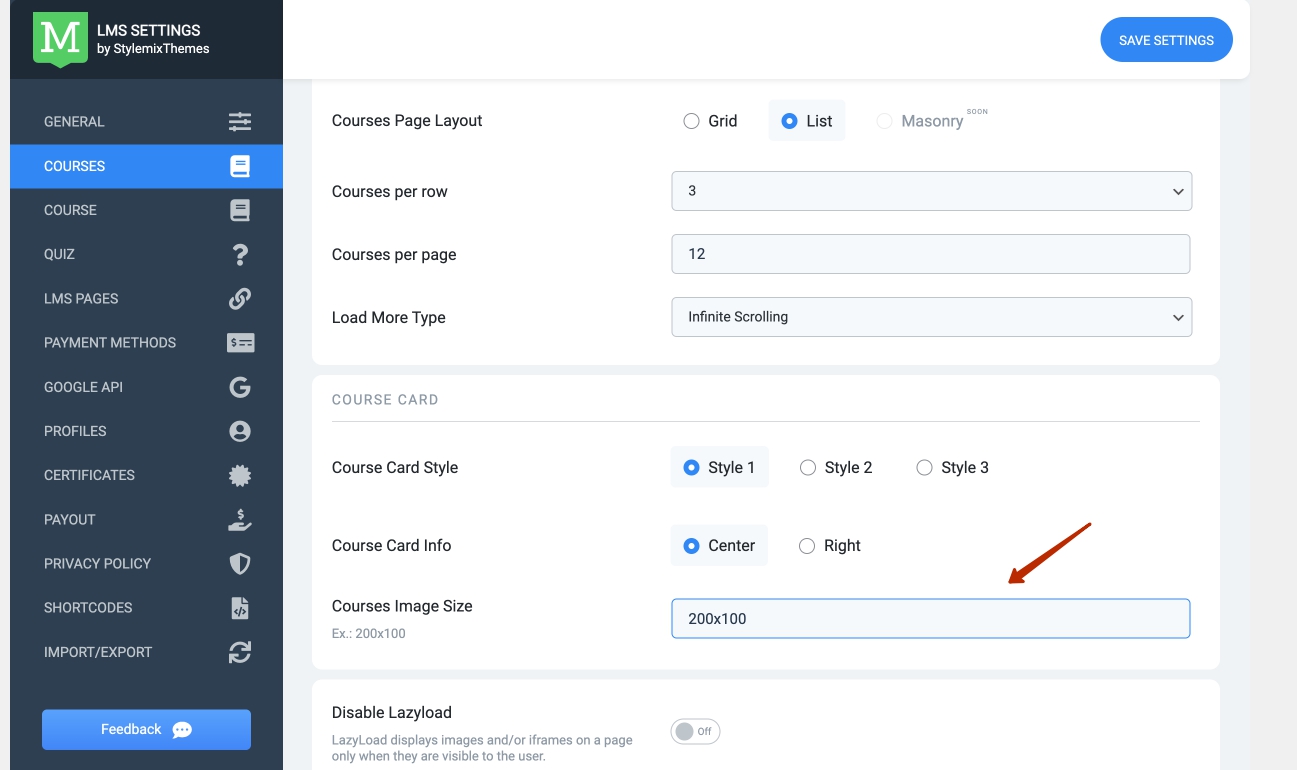Screen dimensions: 1297x770
Task: Click the General sliders icon in sidebar
Action: pos(240,122)
